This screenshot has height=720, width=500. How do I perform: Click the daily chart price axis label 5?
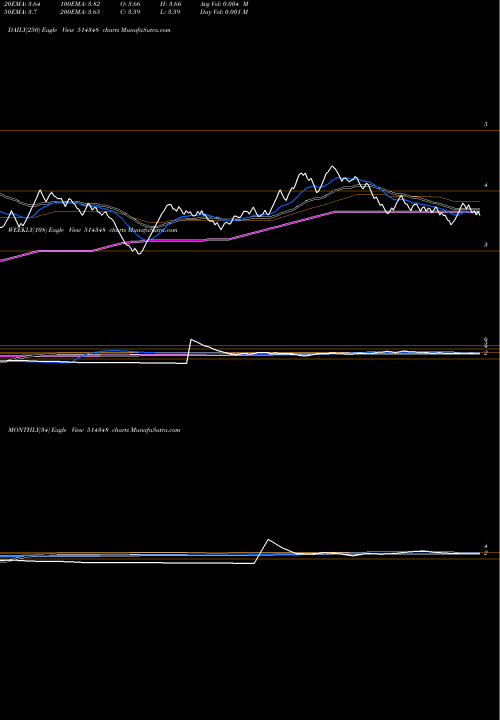[485, 124]
